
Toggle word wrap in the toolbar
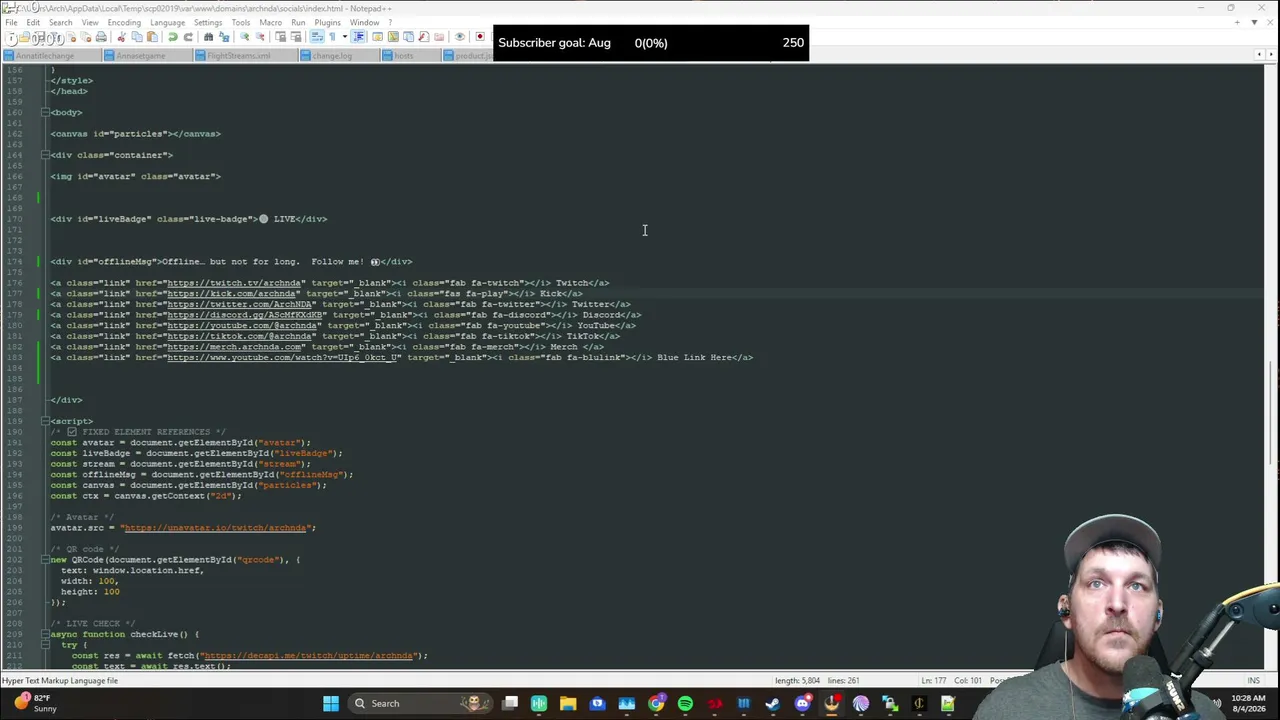coord(316,37)
